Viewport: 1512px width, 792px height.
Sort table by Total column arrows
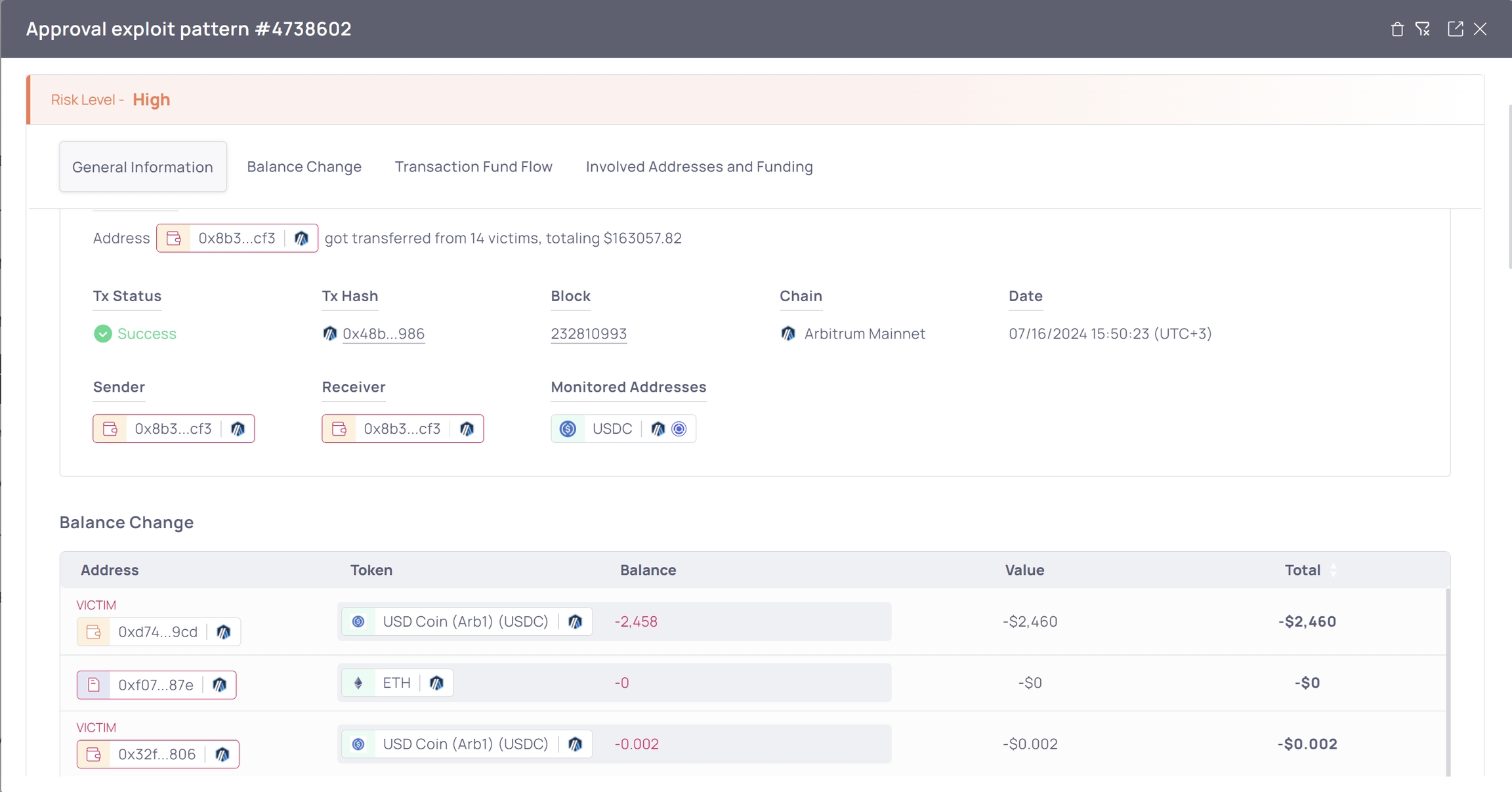pyautogui.click(x=1333, y=570)
